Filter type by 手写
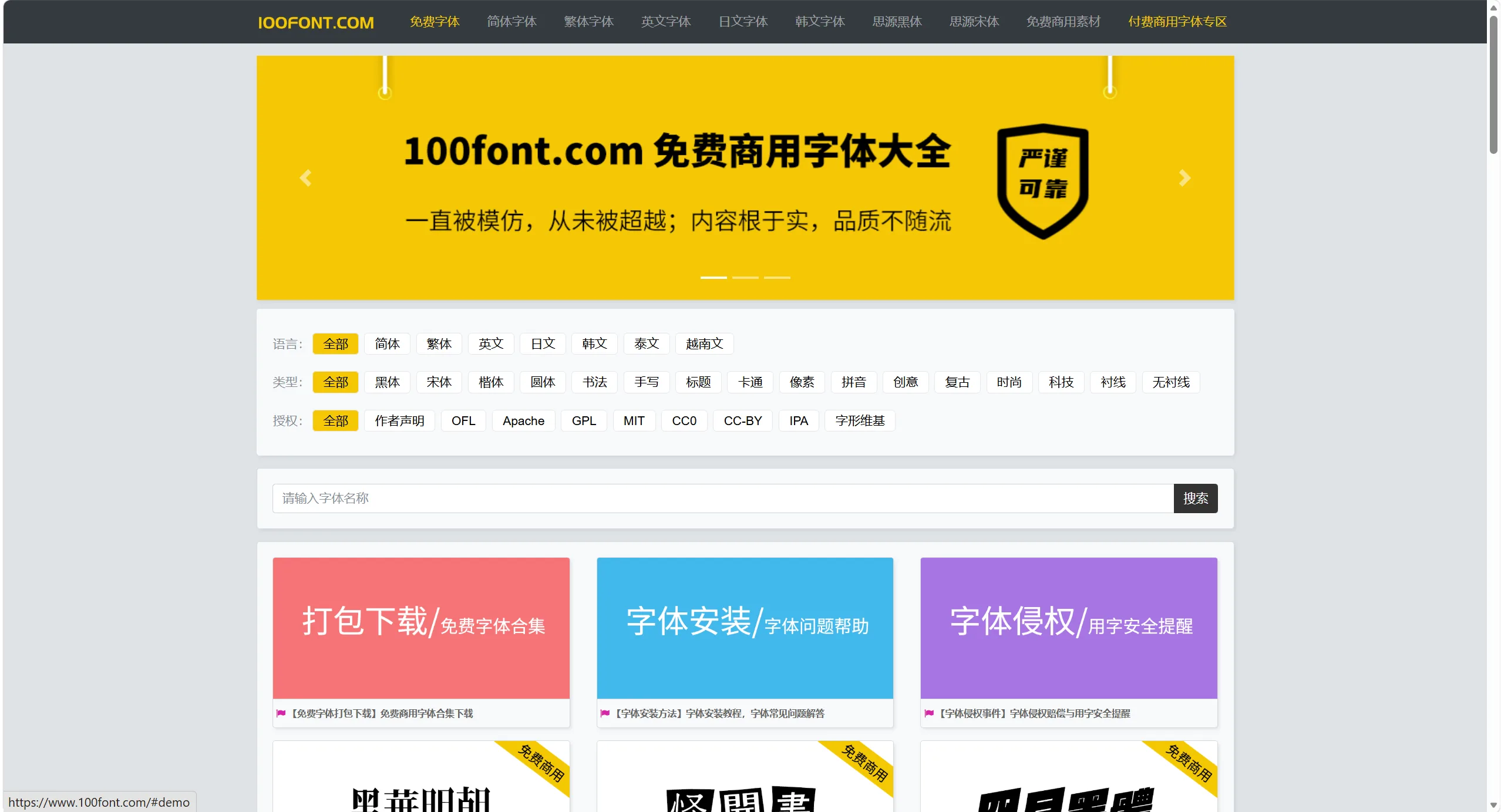Screen dimensions: 1501x812 point(647,382)
